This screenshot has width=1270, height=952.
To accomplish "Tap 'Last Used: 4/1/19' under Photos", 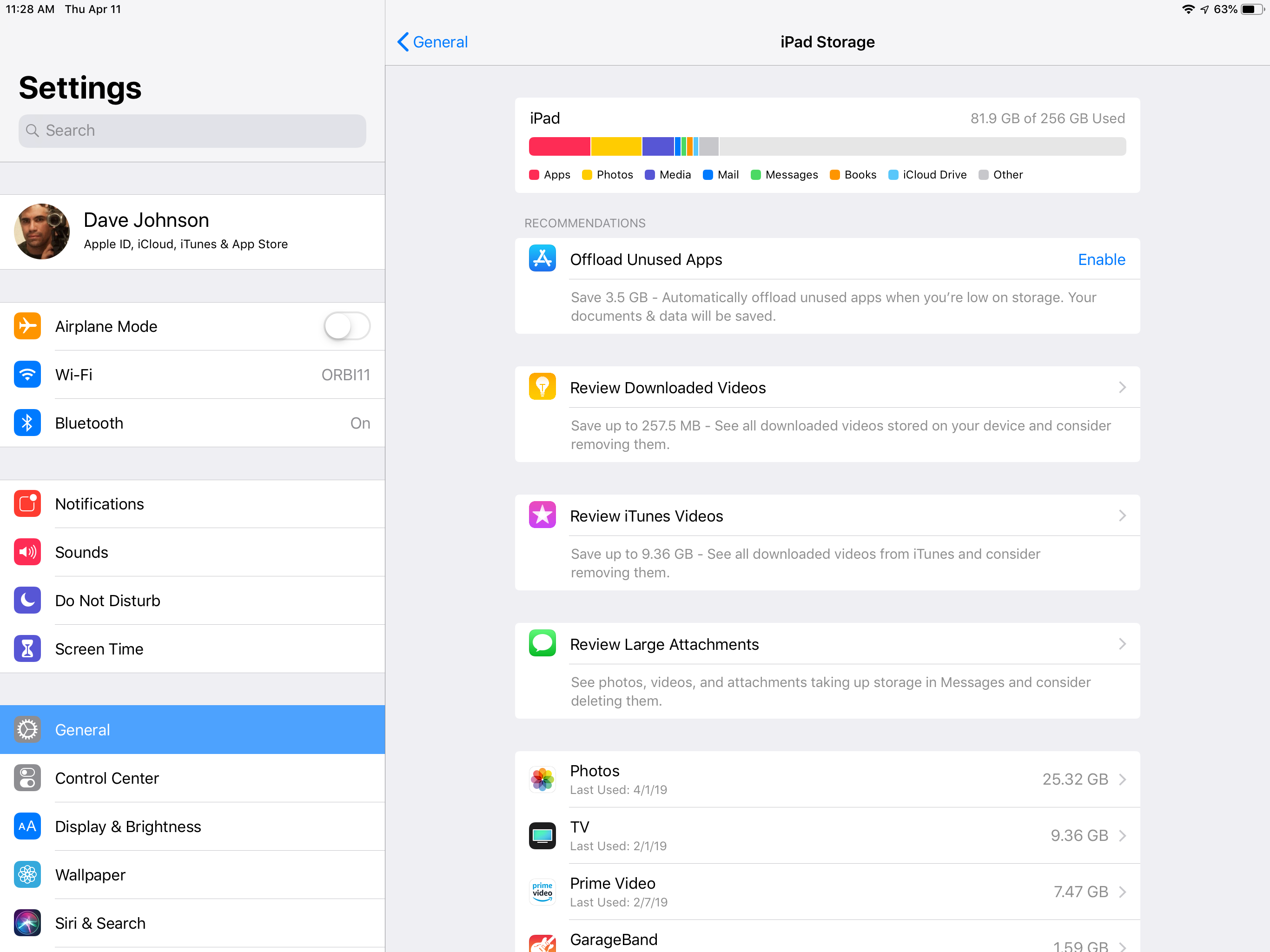I will point(618,790).
